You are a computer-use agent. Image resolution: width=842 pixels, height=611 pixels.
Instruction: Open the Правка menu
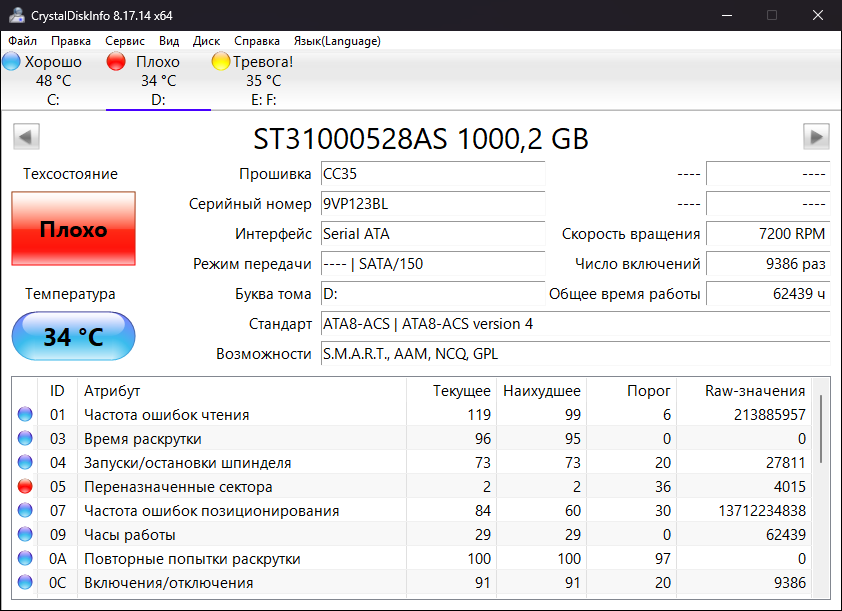click(71, 41)
